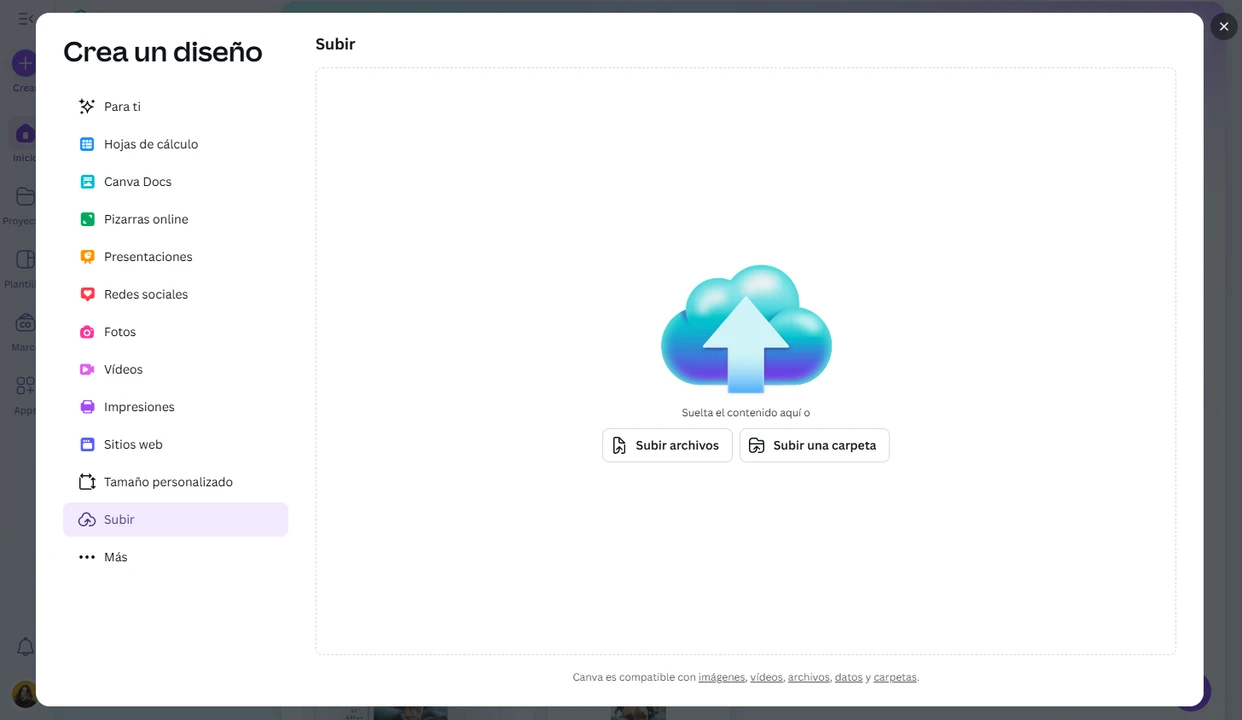Select the highlighted Subir menu item
The height and width of the screenshot is (720, 1242).
(176, 519)
